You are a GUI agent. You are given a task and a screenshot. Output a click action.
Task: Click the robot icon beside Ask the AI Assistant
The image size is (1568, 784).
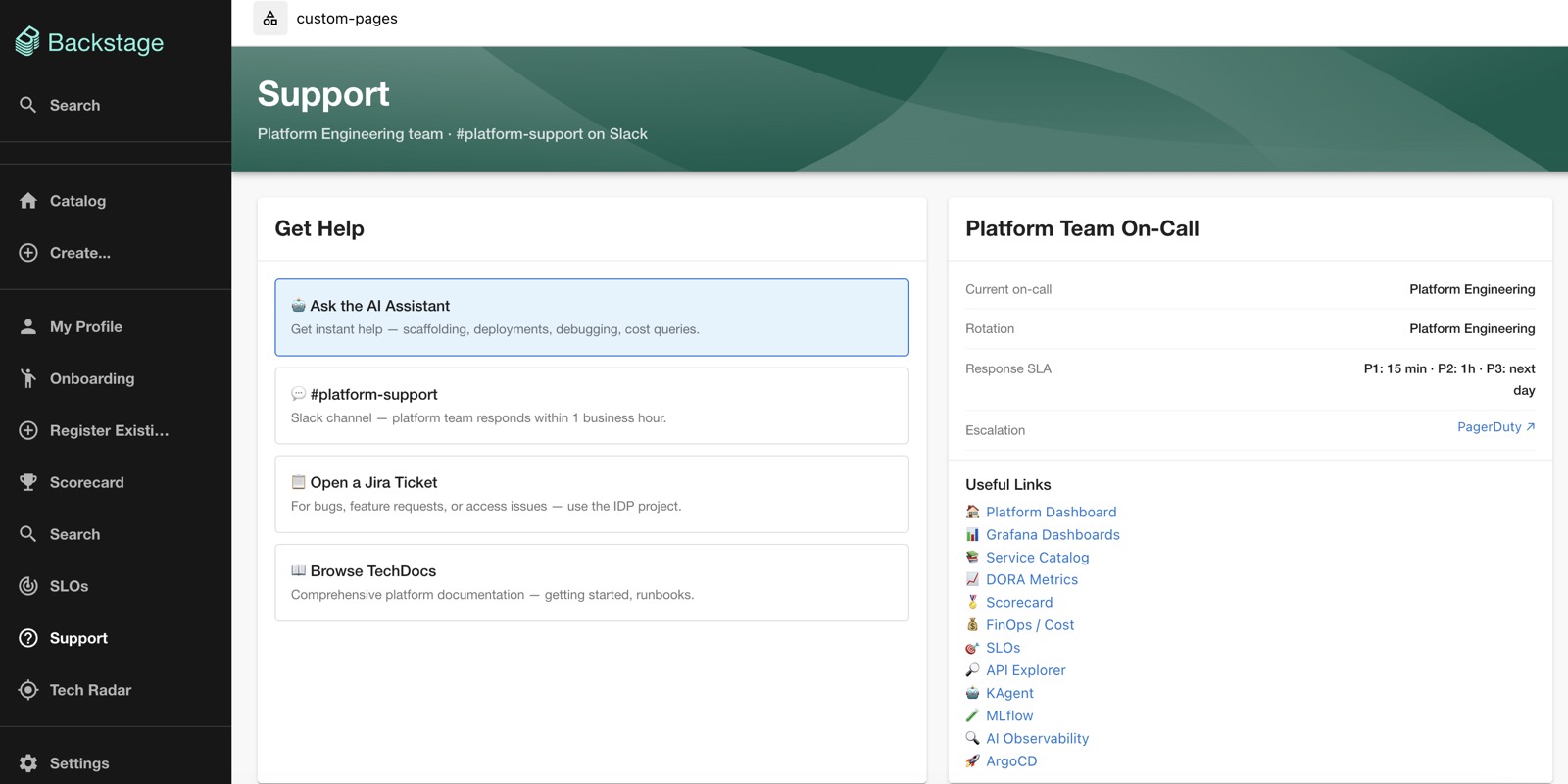pyautogui.click(x=299, y=306)
